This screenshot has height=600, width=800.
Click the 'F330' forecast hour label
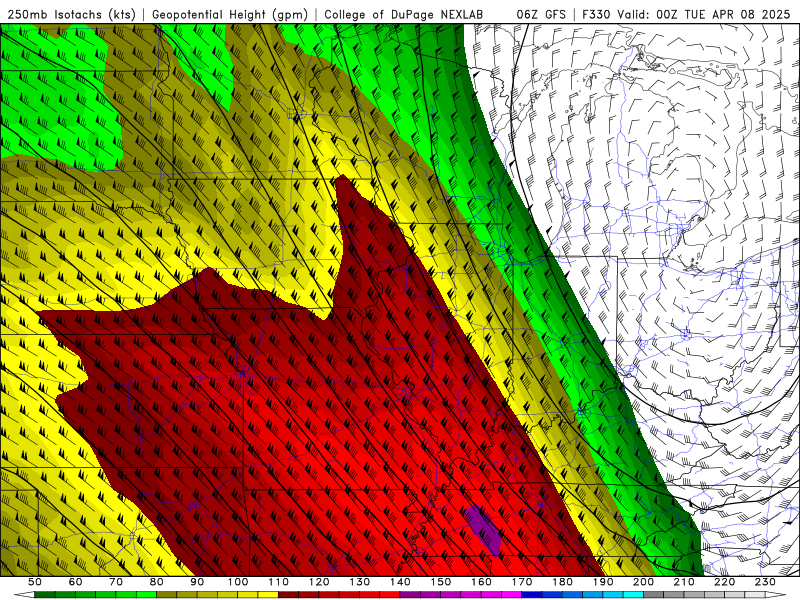tap(596, 15)
